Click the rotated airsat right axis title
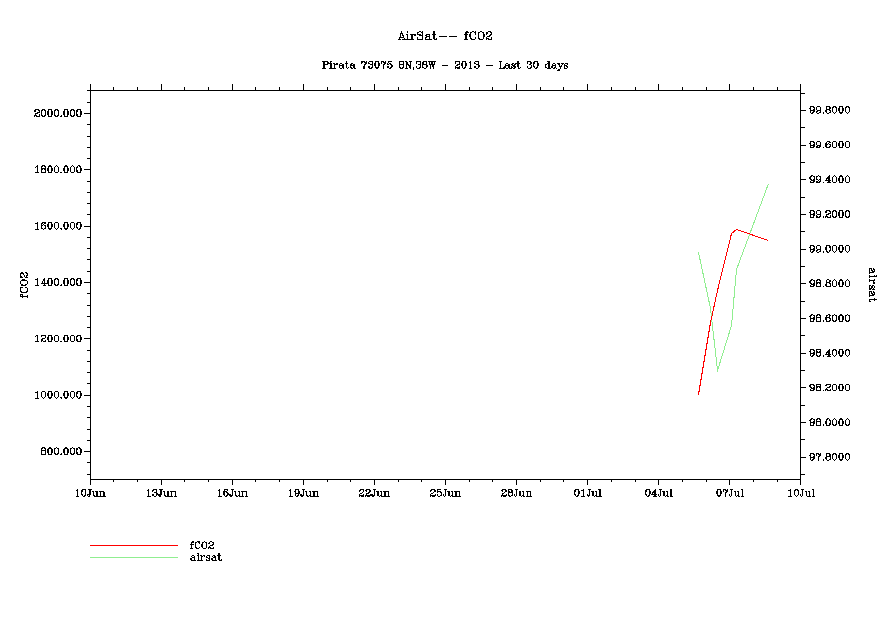 (871, 284)
